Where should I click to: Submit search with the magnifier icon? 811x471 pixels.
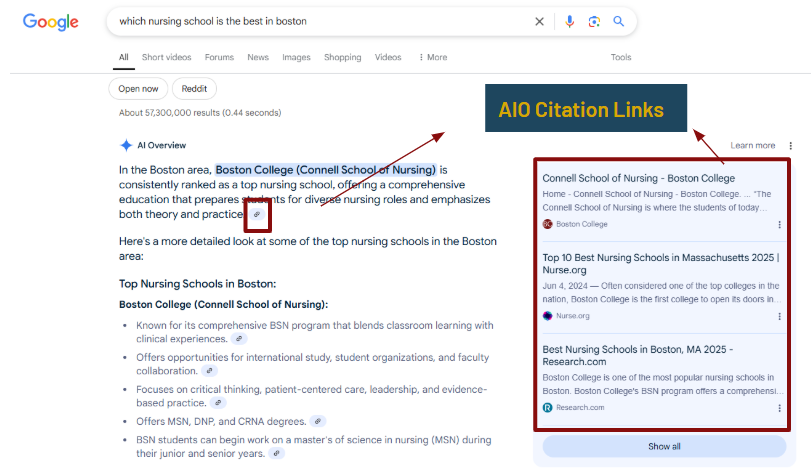click(x=619, y=21)
